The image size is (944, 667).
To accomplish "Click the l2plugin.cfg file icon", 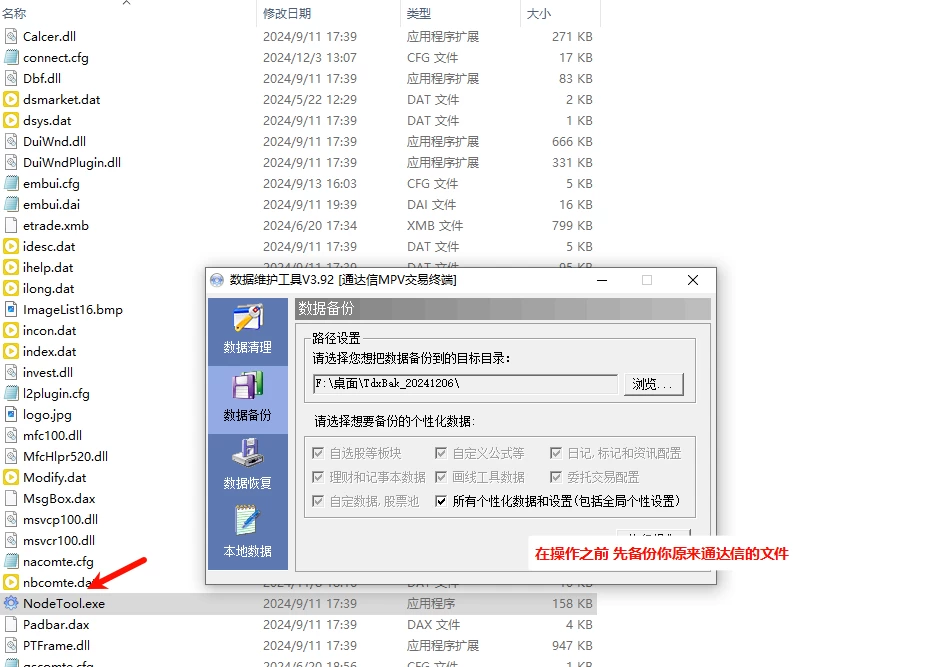I will [x=11, y=393].
